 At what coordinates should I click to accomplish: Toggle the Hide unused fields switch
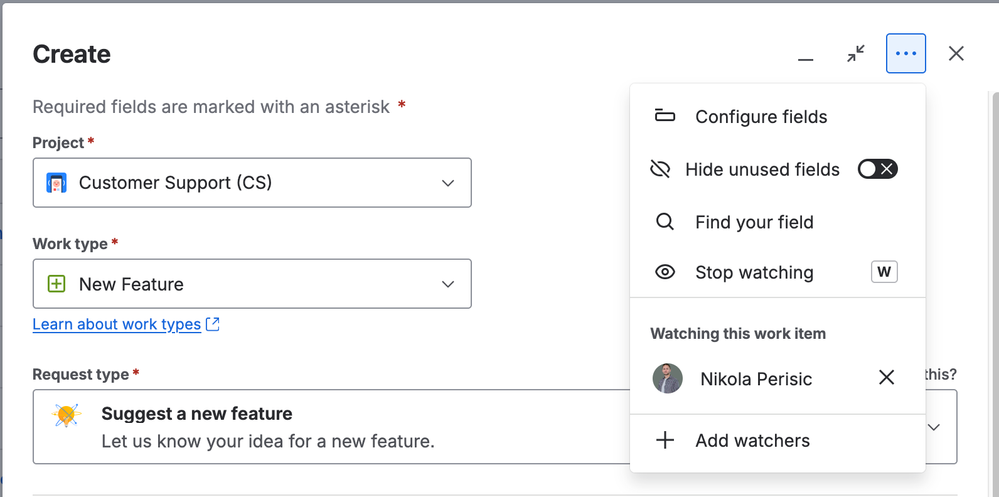pyautogui.click(x=877, y=169)
